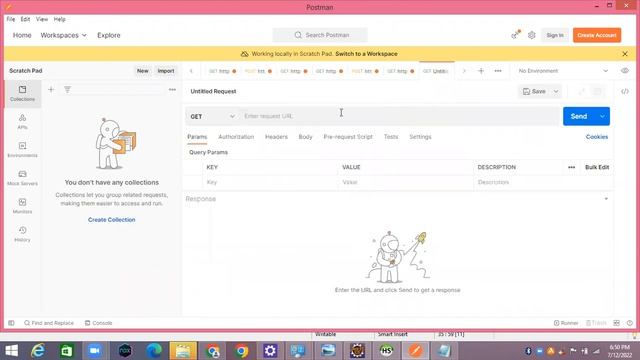Open the Mock Servers sidebar section

[x=22, y=178]
